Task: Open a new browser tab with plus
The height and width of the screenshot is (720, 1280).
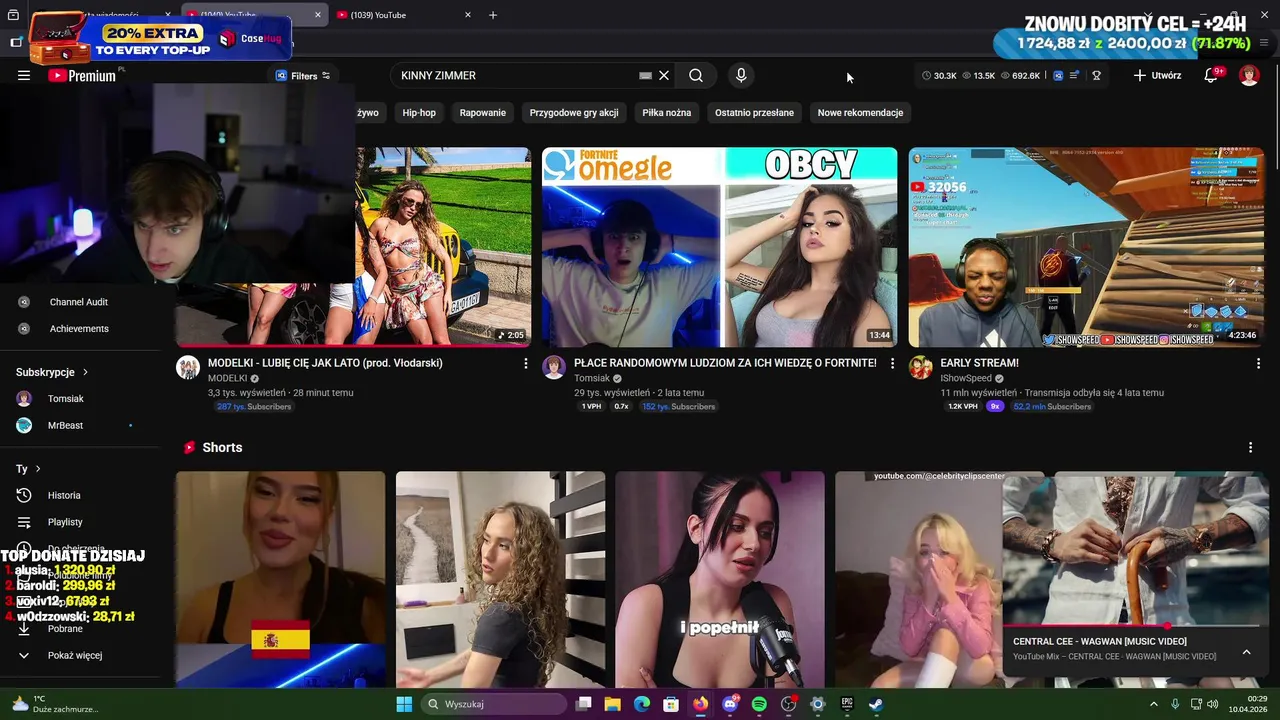Action: 493,15
